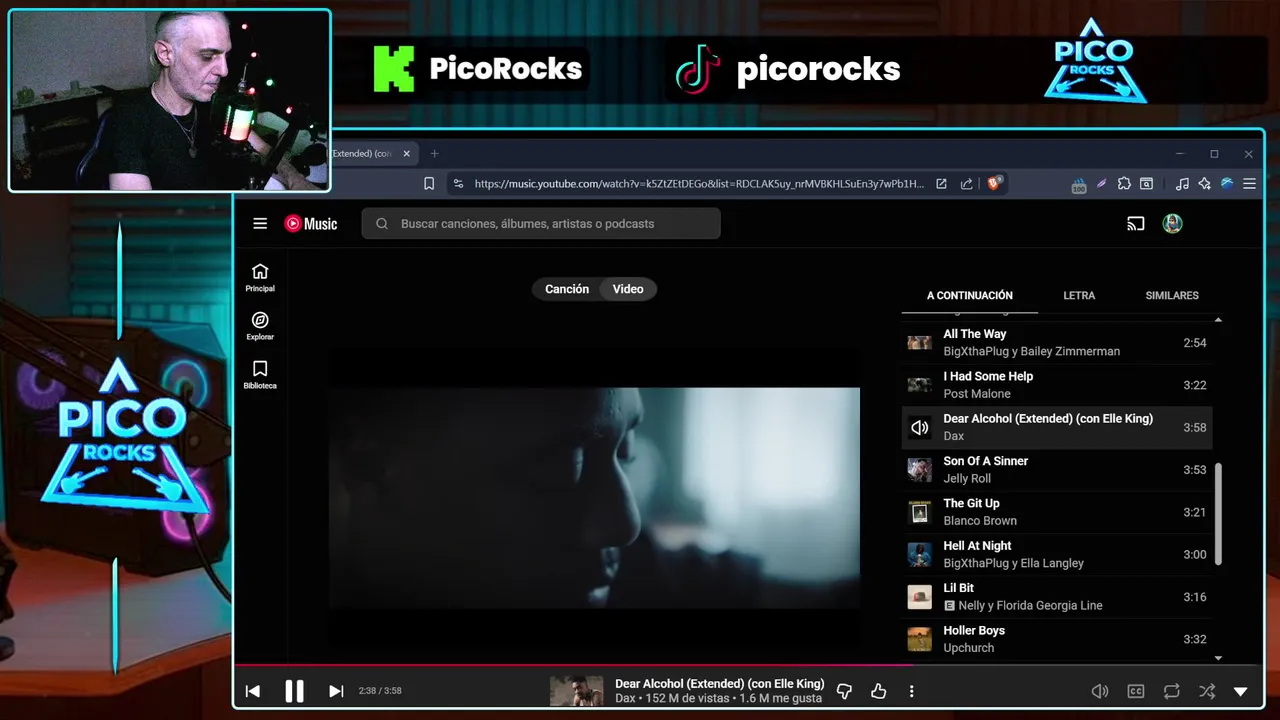The width and height of the screenshot is (1280, 720).
Task: Click the site settings icon in address bar
Action: (458, 184)
